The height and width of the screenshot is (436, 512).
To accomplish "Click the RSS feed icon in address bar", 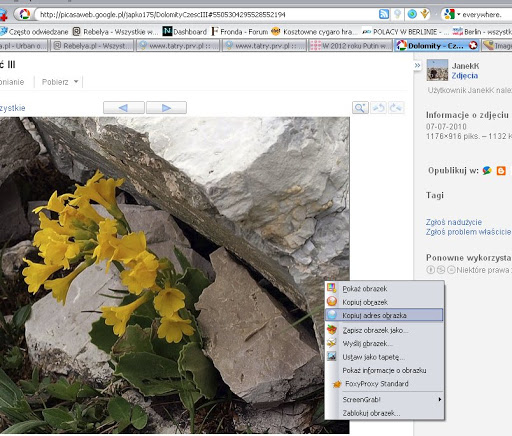I will [x=384, y=14].
